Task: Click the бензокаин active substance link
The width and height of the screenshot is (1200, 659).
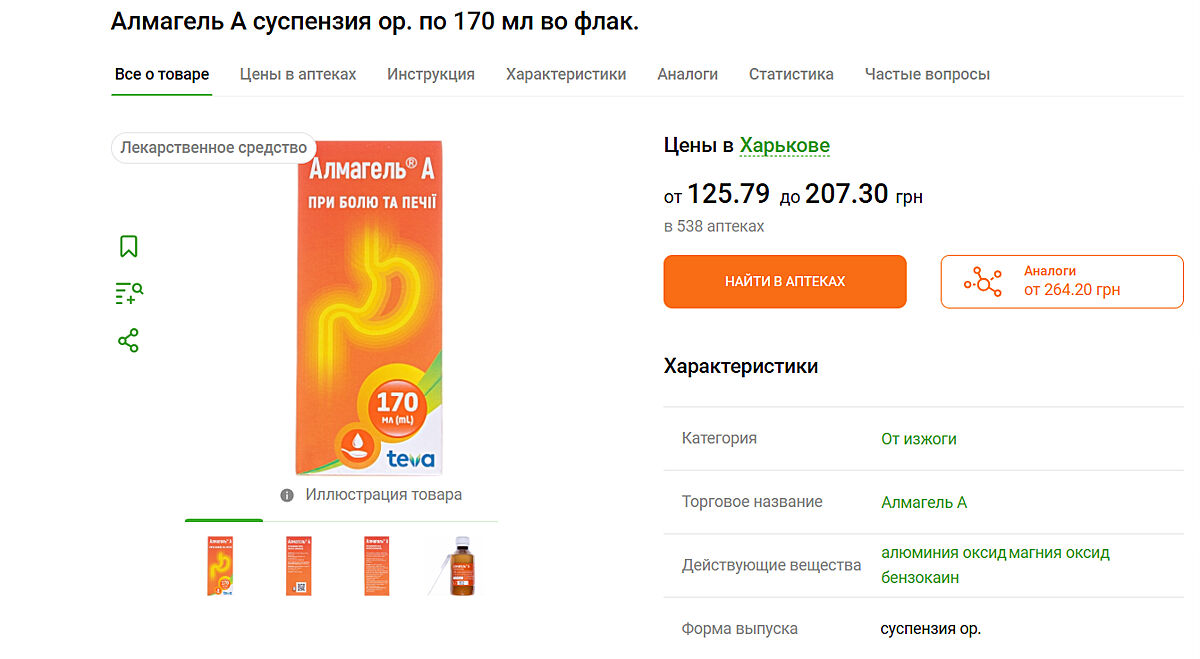Action: pos(920,577)
